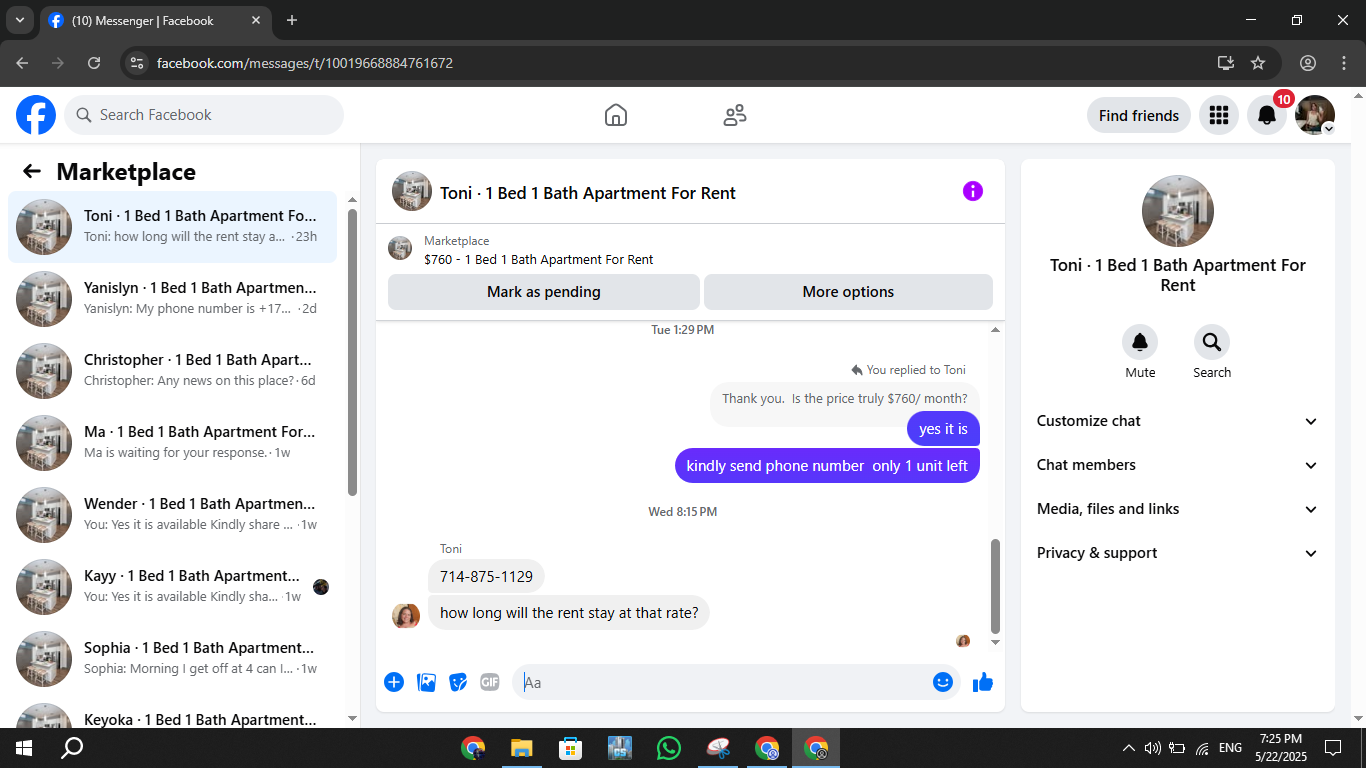This screenshot has height=768, width=1366.
Task: Click Mark as pending button
Action: [x=544, y=292]
